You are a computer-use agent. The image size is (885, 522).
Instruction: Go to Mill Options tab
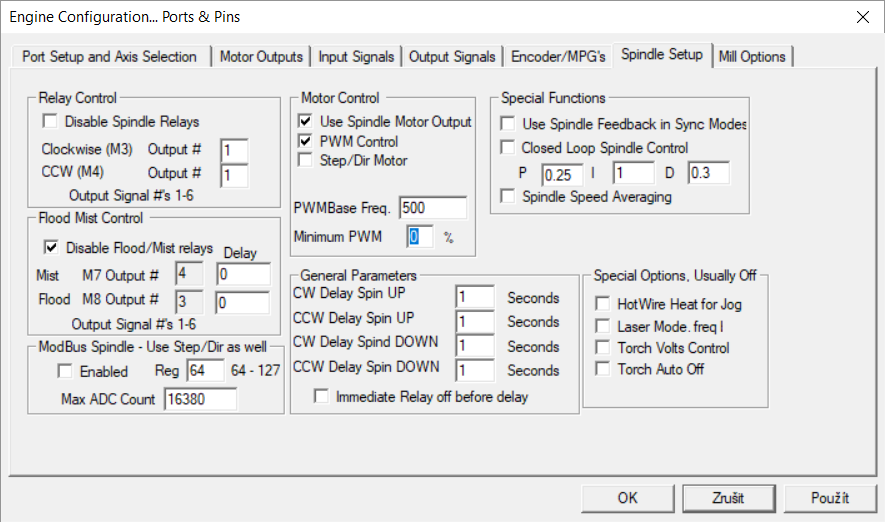[752, 57]
